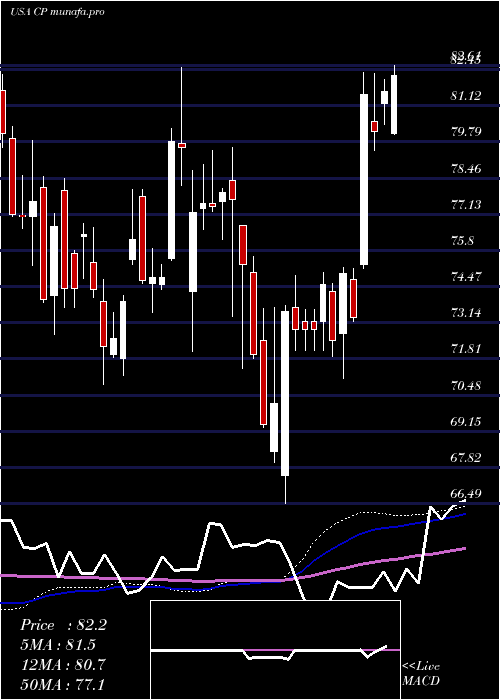Click the 50MA : 77.1 readout
Viewport: 500px width, 700px height.
click(x=62, y=684)
